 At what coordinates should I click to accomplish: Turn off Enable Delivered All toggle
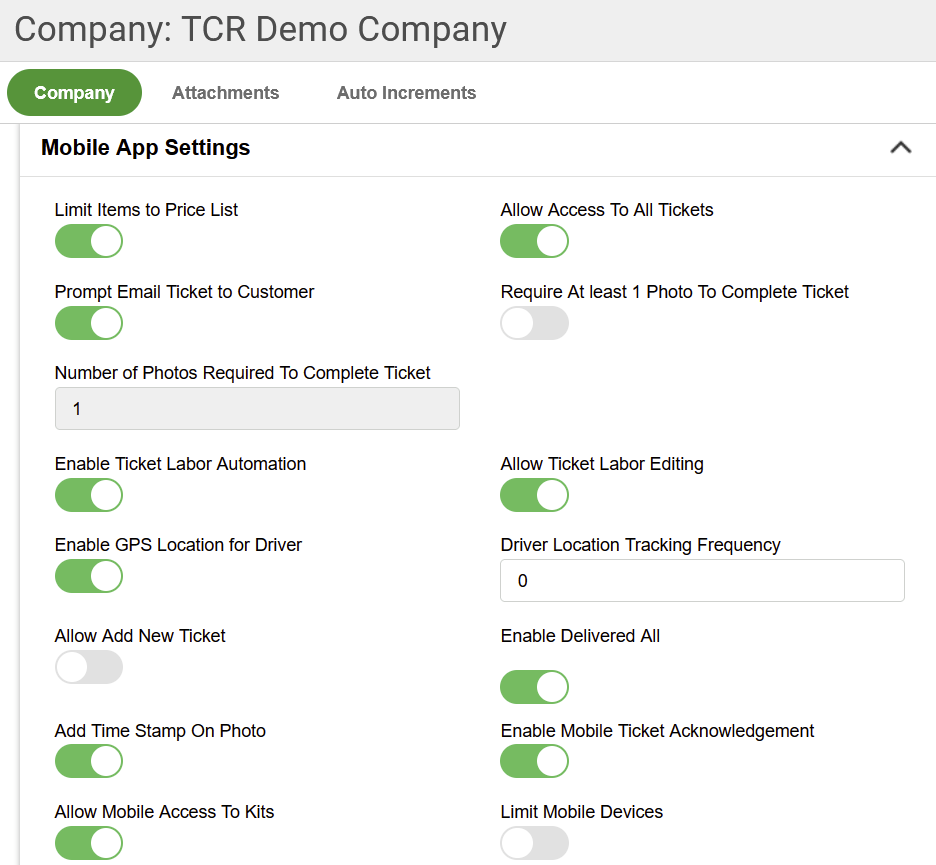(534, 687)
